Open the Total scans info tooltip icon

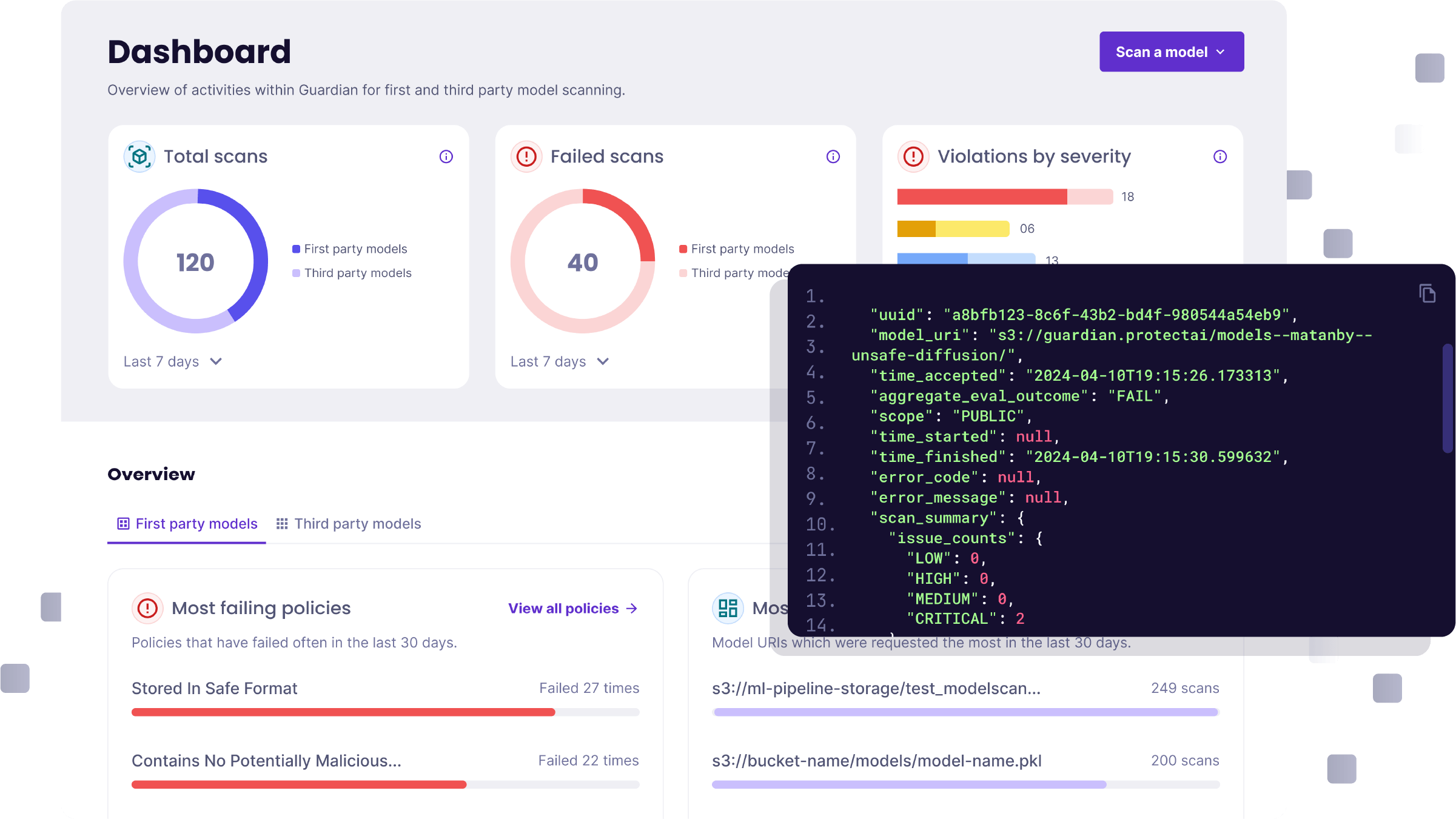(446, 156)
